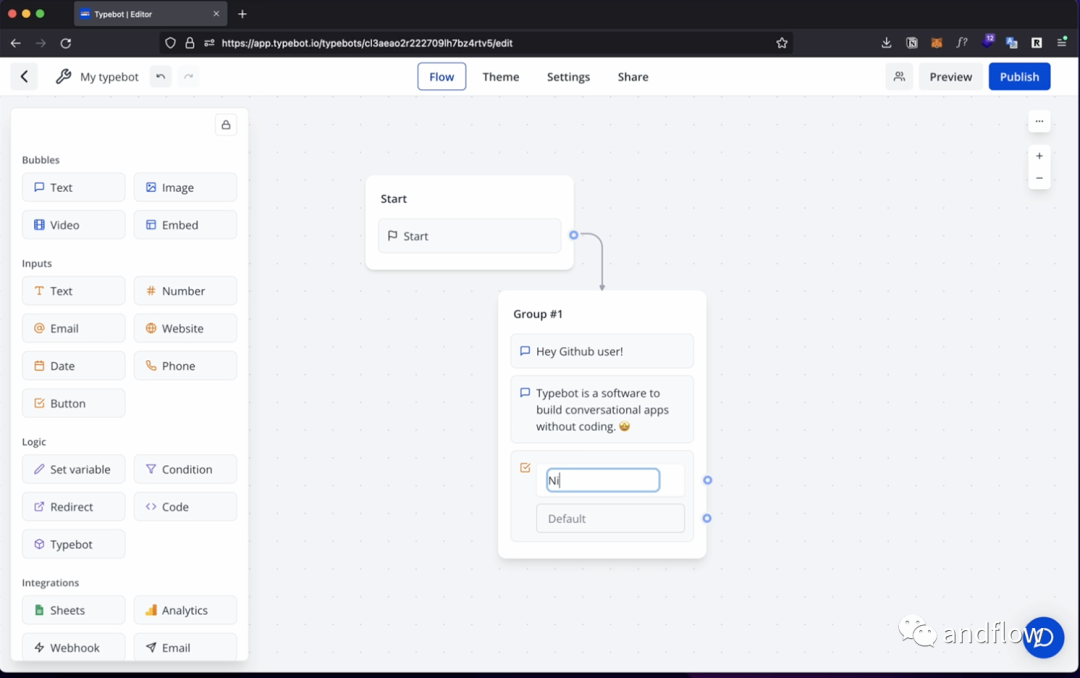Click the Start group title
1080x678 pixels.
coord(394,198)
